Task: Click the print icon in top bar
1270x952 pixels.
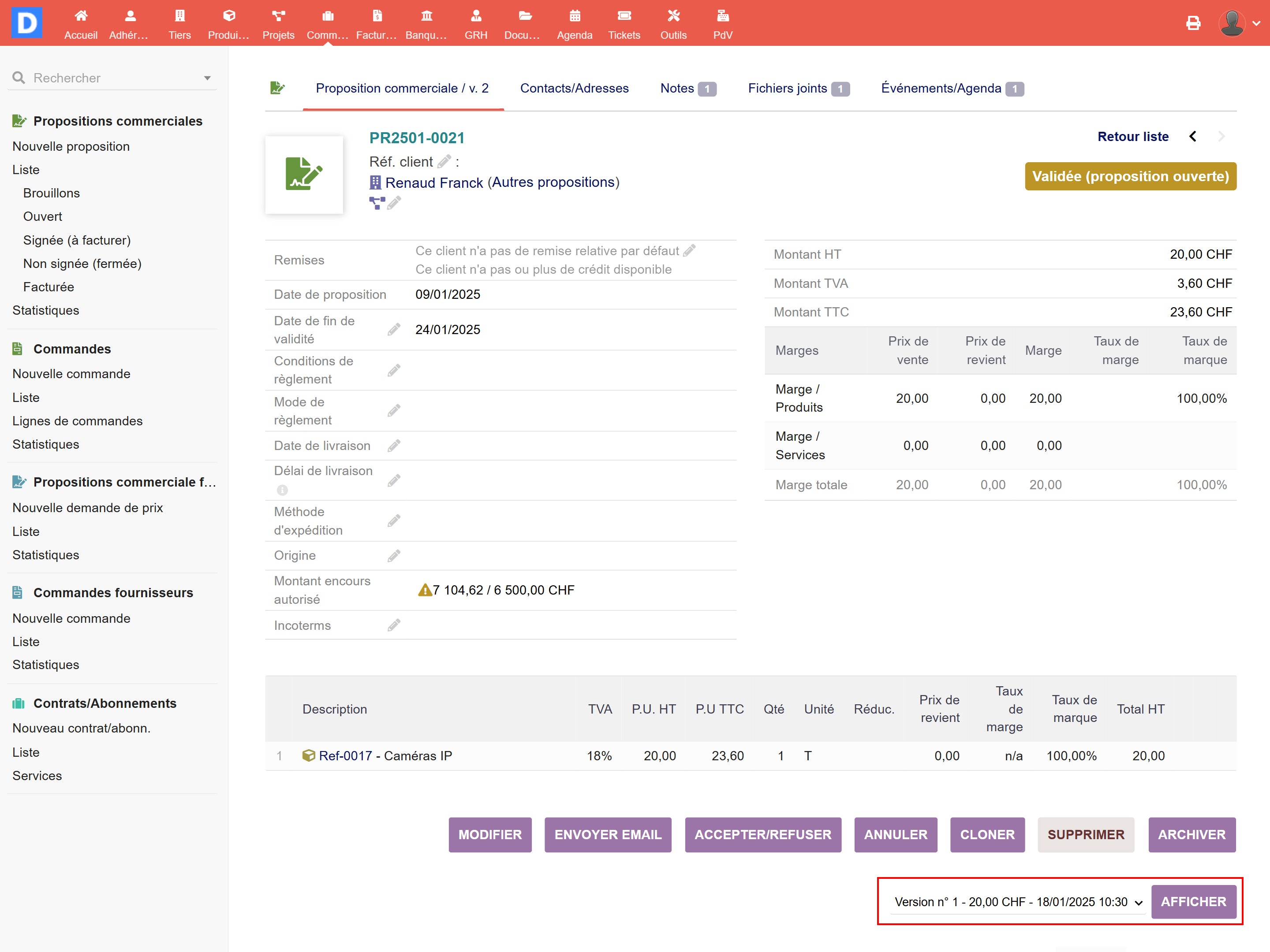Action: (1193, 23)
